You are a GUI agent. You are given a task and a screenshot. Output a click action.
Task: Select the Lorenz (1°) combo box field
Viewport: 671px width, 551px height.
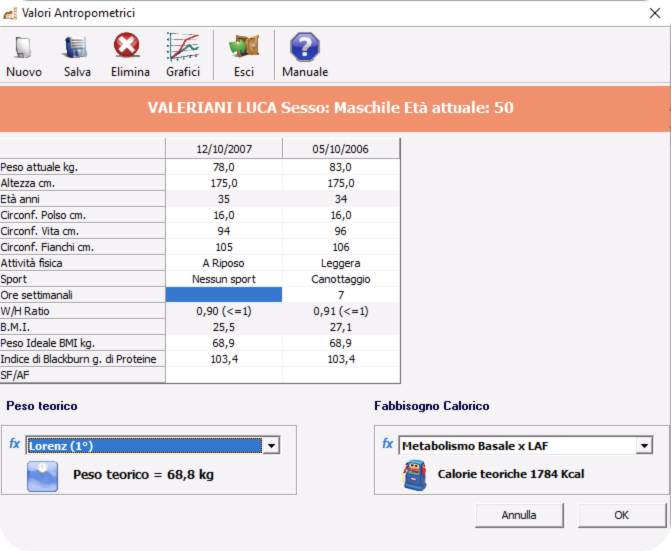click(153, 446)
